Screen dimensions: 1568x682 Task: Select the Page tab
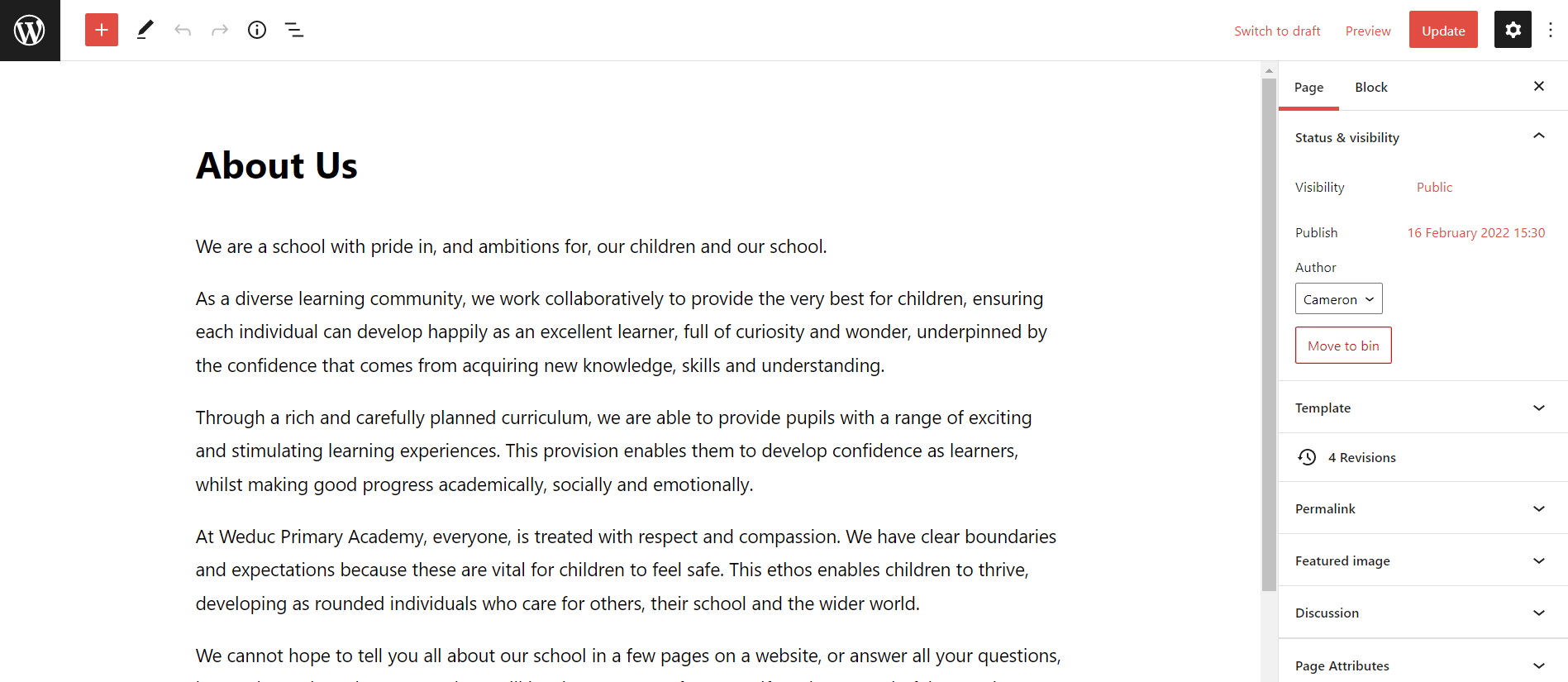pos(1308,88)
